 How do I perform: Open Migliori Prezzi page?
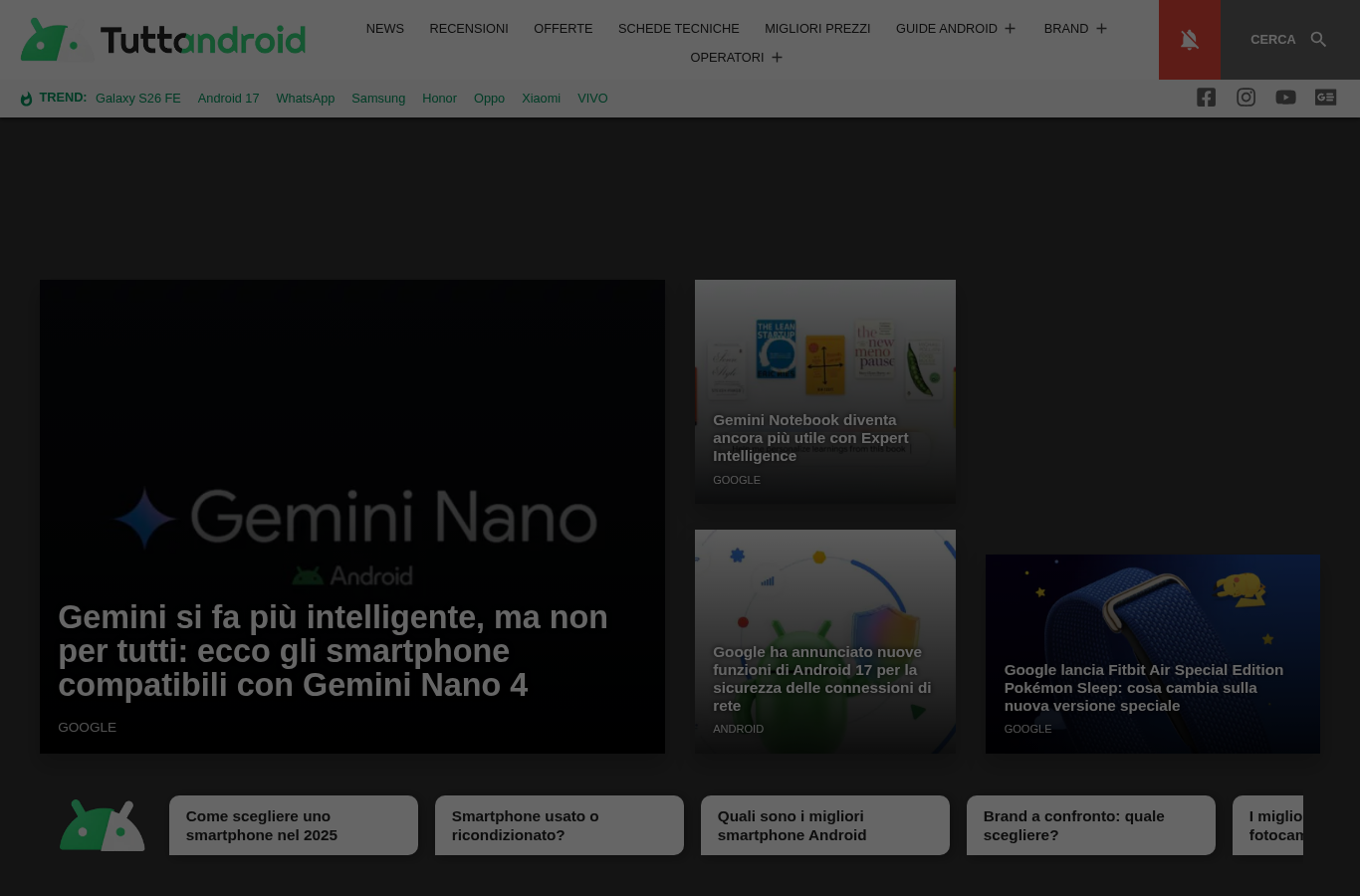(817, 29)
